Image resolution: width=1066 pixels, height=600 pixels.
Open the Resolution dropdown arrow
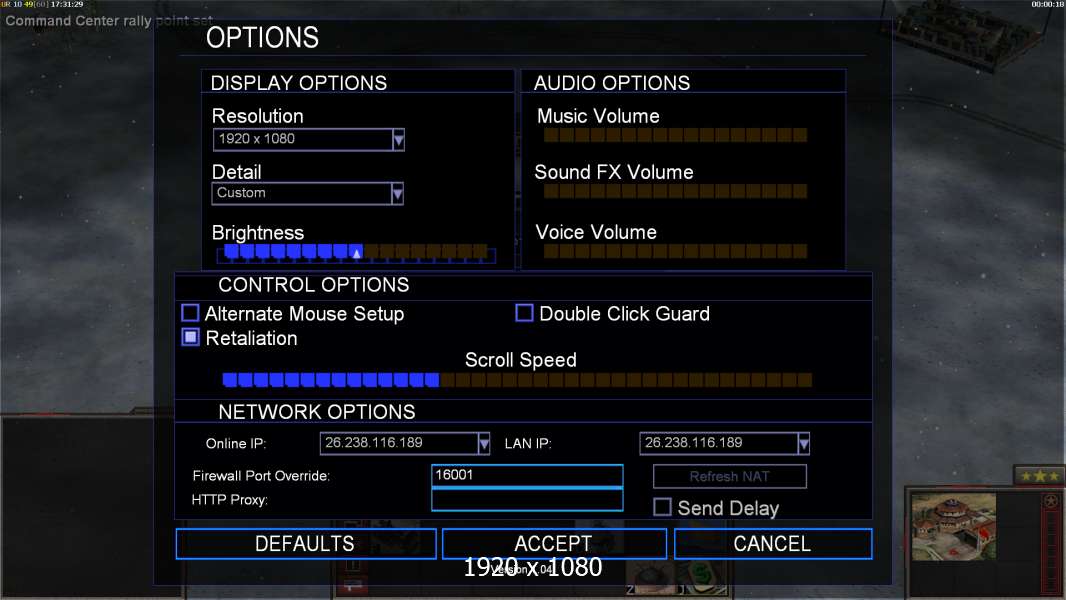pyautogui.click(x=398, y=139)
